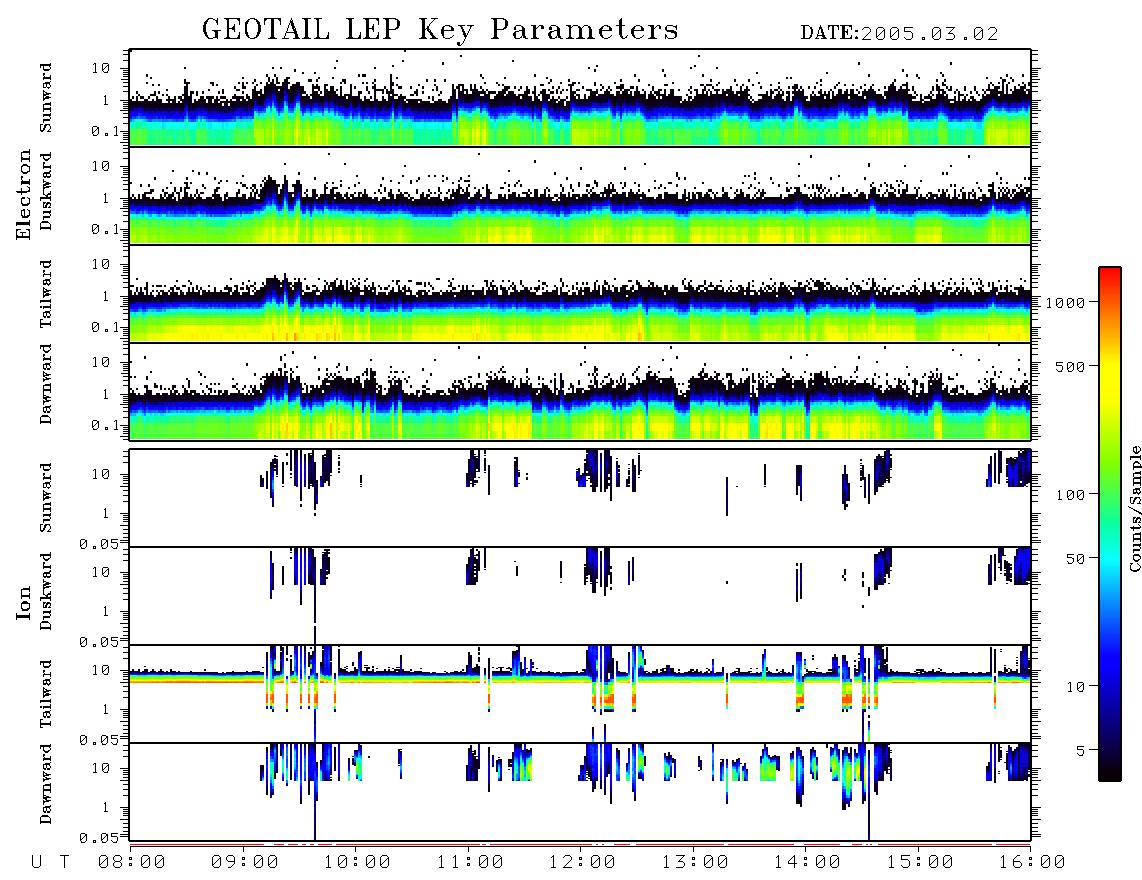Click the Electron Dawnward spectrogram panel
The image size is (1142, 880).
coord(580,392)
